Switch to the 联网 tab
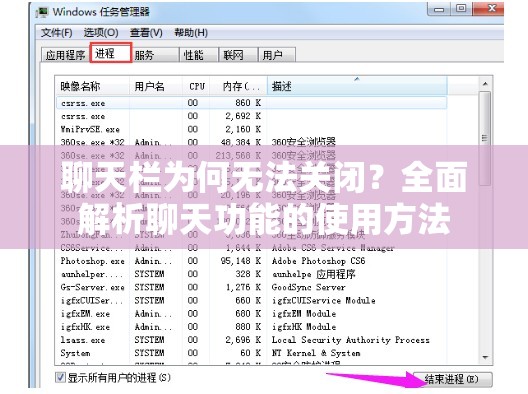 pyautogui.click(x=238, y=55)
